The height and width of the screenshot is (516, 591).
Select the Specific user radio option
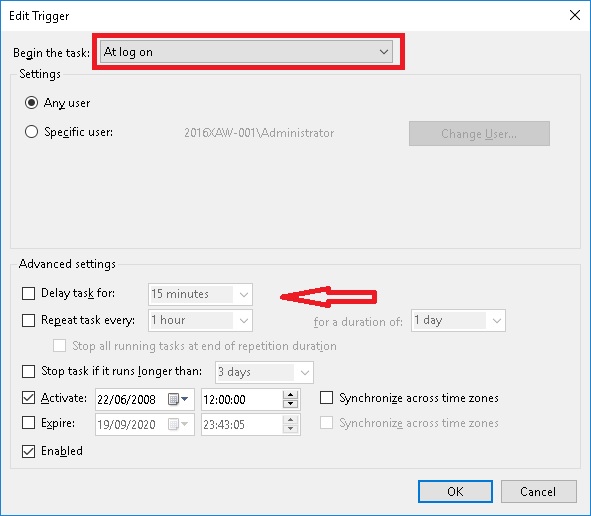(x=31, y=132)
